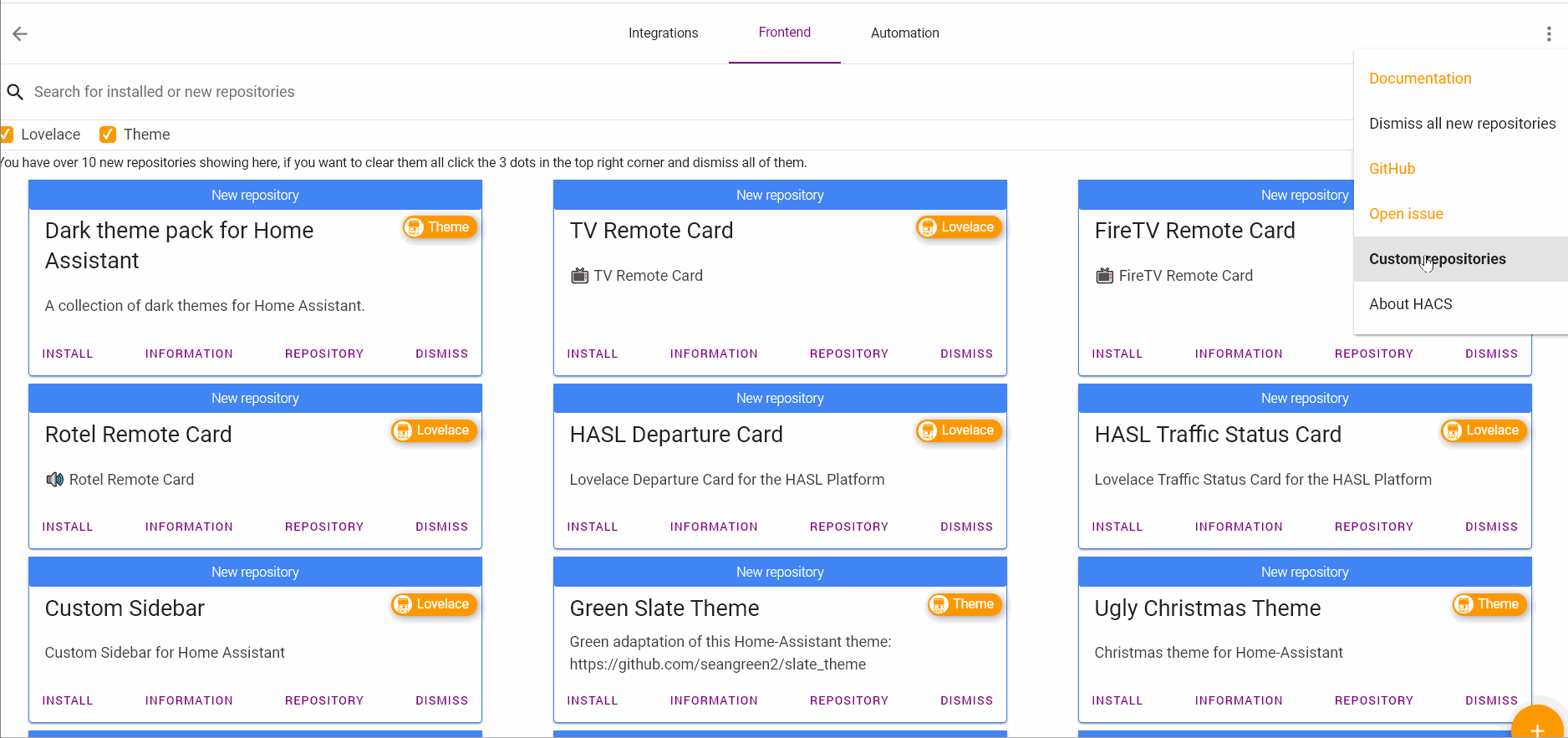Dismiss FireTV Remote Card
The image size is (1568, 738).
[x=1492, y=354]
